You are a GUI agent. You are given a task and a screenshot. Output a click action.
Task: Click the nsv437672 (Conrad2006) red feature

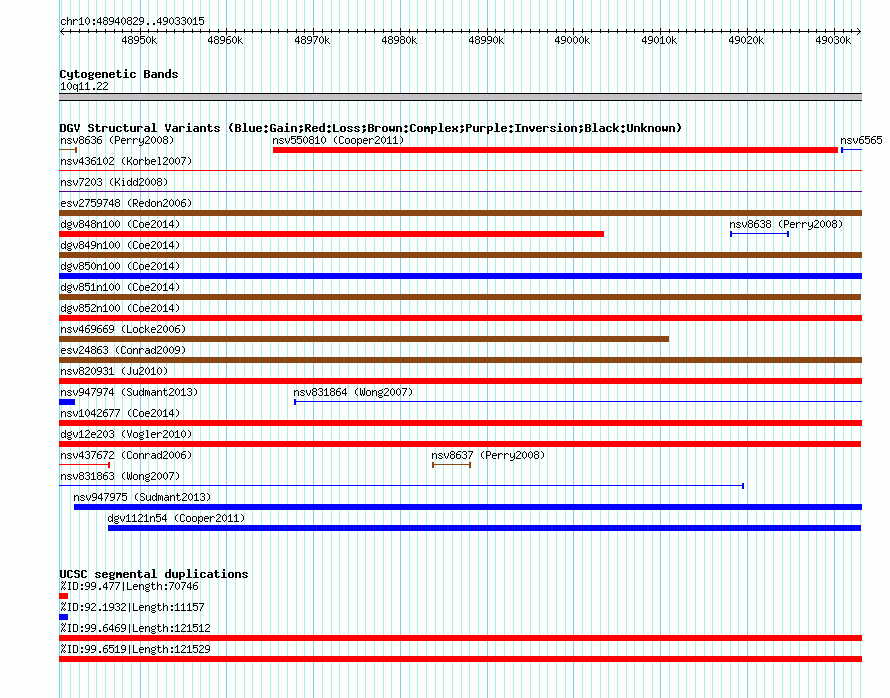(x=85, y=465)
